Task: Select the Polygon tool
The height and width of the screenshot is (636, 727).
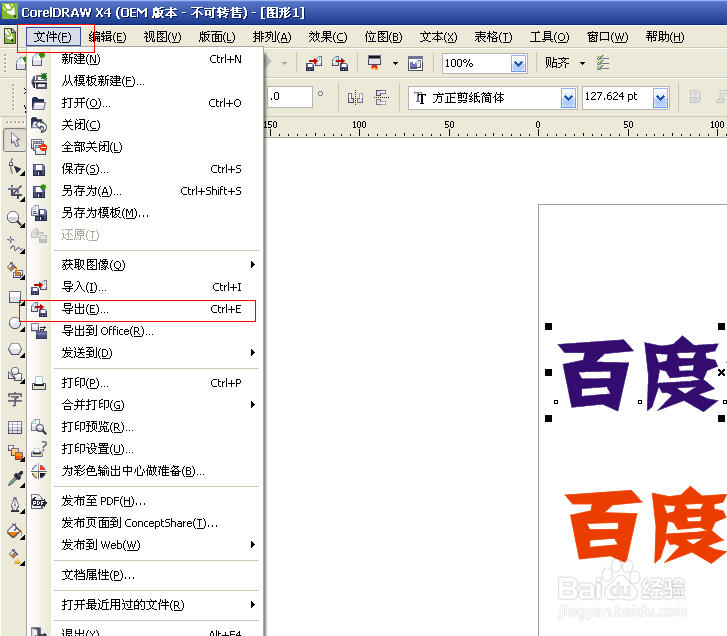Action: (x=15, y=349)
